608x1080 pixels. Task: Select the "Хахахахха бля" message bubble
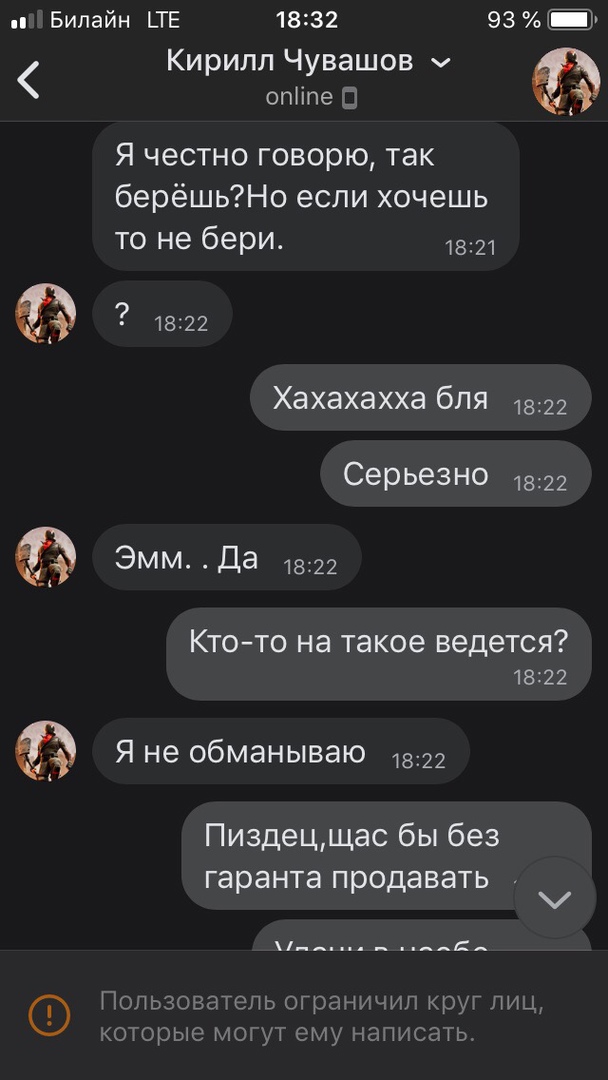[x=421, y=397]
